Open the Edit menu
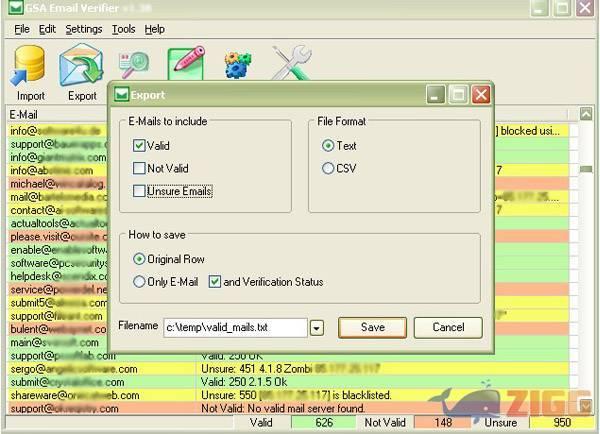The width and height of the screenshot is (600, 434). point(47,29)
